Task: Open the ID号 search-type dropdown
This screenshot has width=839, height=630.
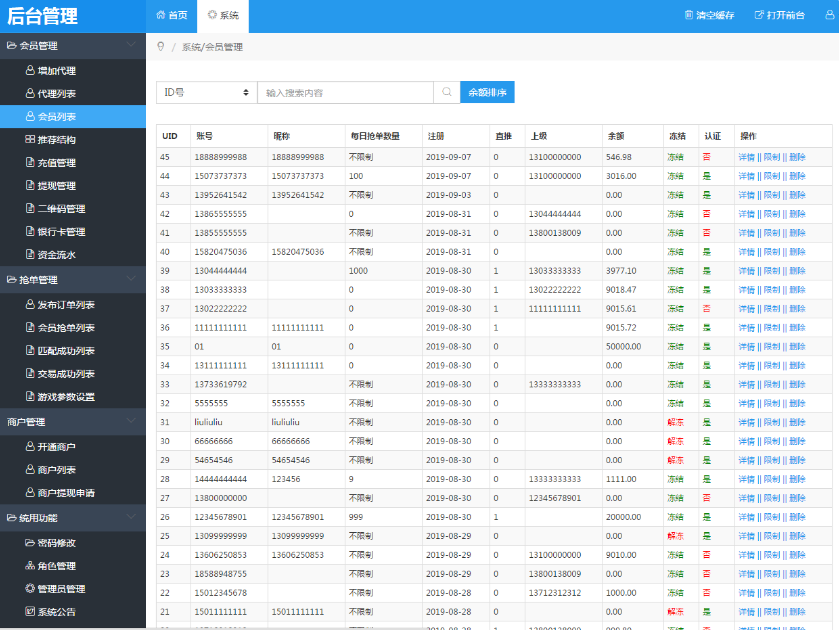Action: 207,93
